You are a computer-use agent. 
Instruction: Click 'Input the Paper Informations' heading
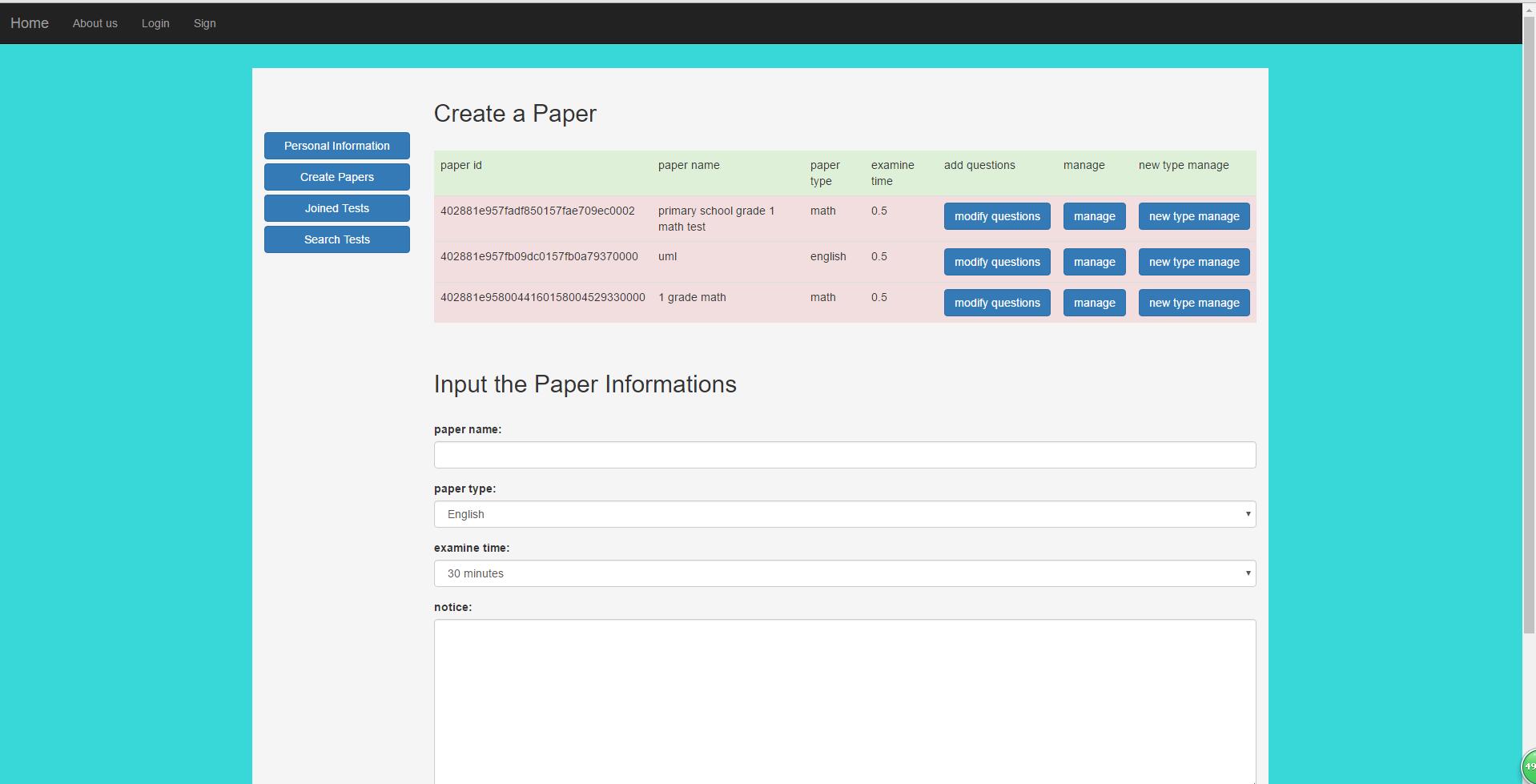pos(585,384)
